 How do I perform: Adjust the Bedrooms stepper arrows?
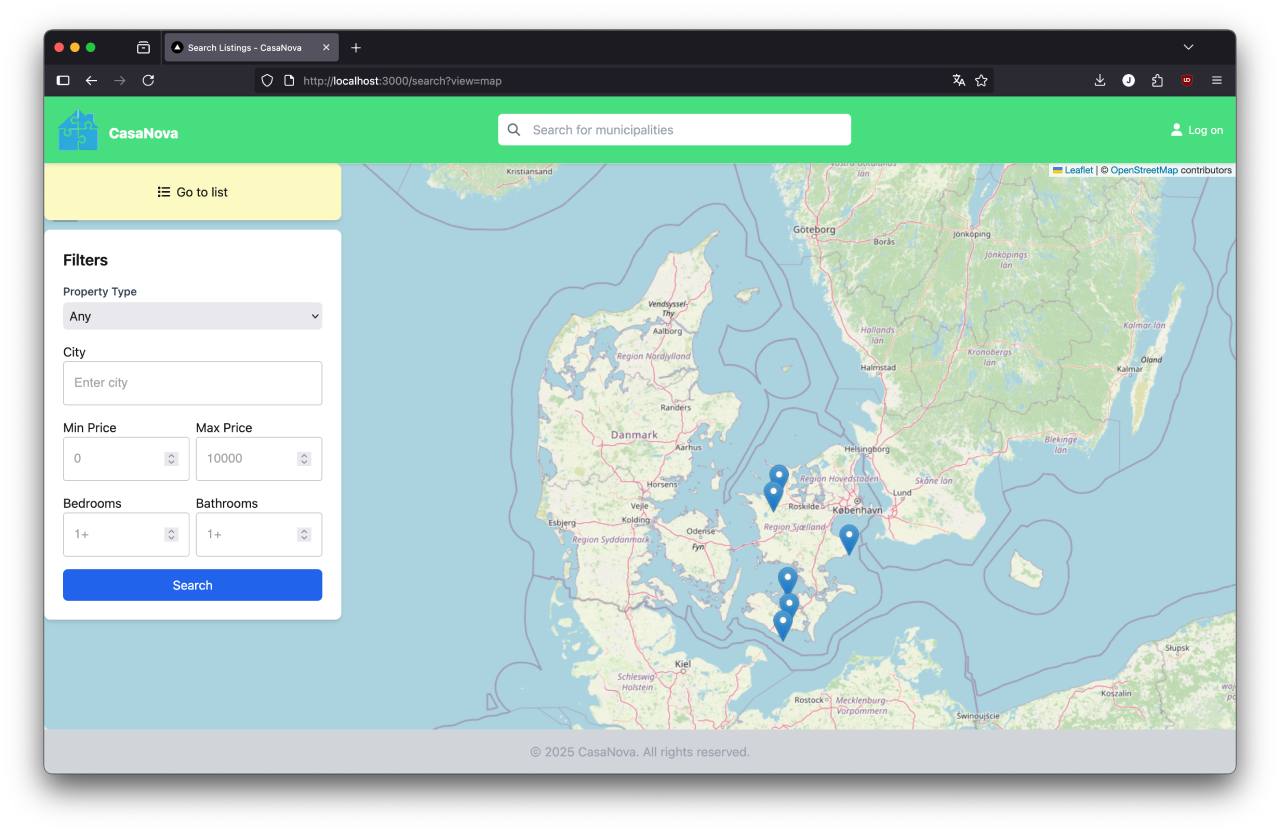(171, 535)
